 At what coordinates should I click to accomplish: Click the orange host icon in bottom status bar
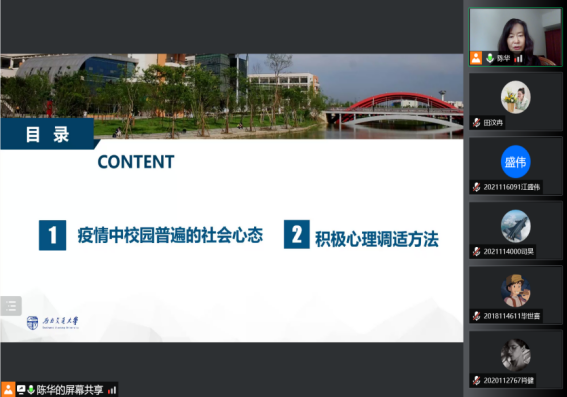tap(8, 389)
